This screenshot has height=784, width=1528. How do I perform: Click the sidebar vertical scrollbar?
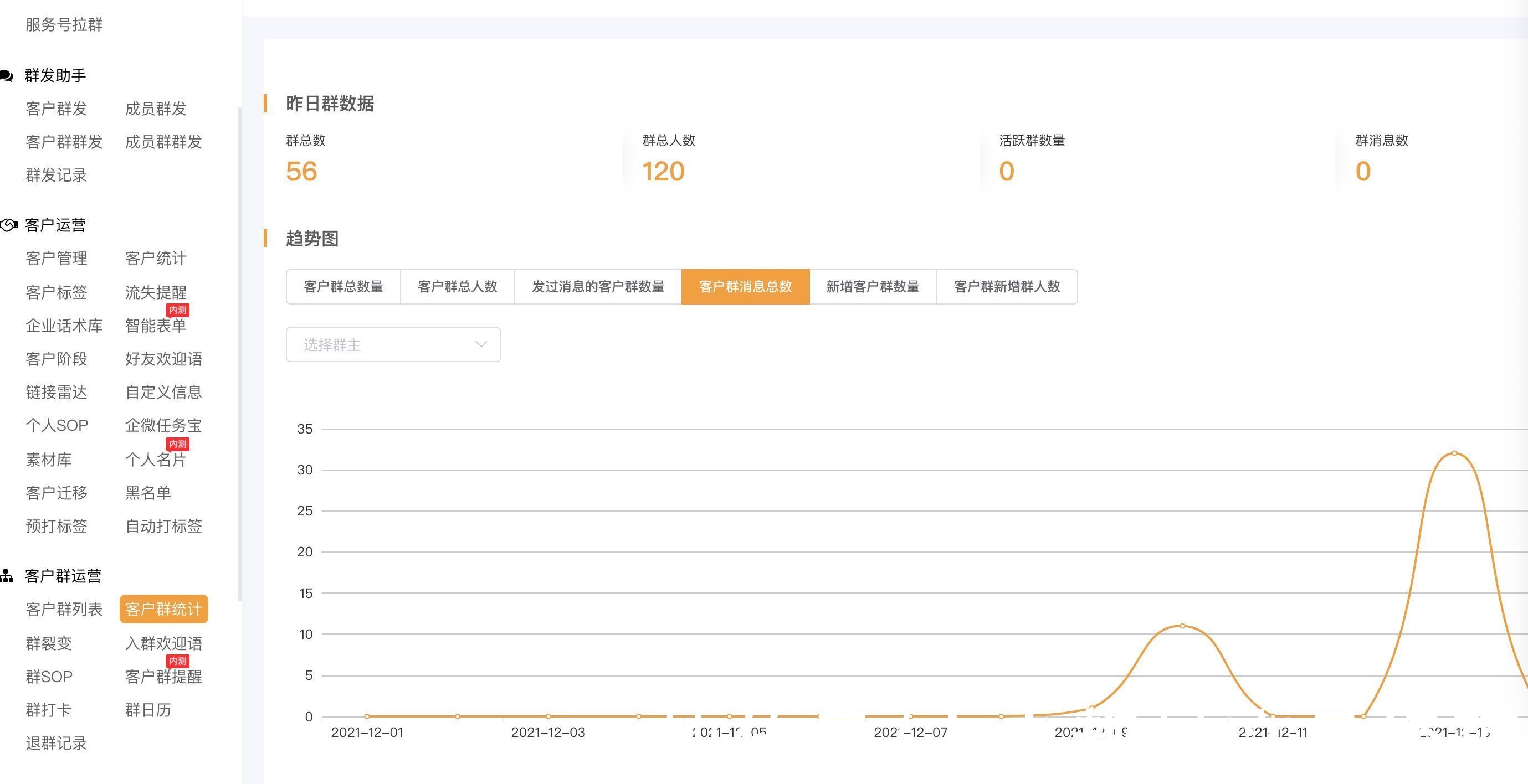point(240,354)
